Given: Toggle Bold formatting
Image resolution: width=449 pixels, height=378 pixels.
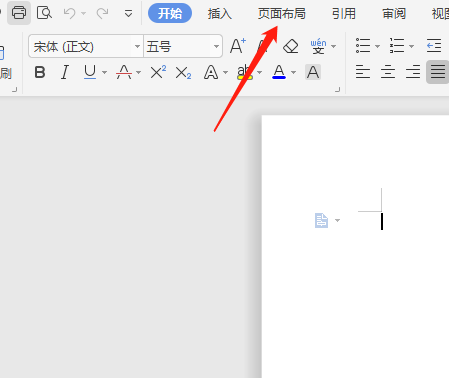Looking at the screenshot, I should tap(40, 72).
